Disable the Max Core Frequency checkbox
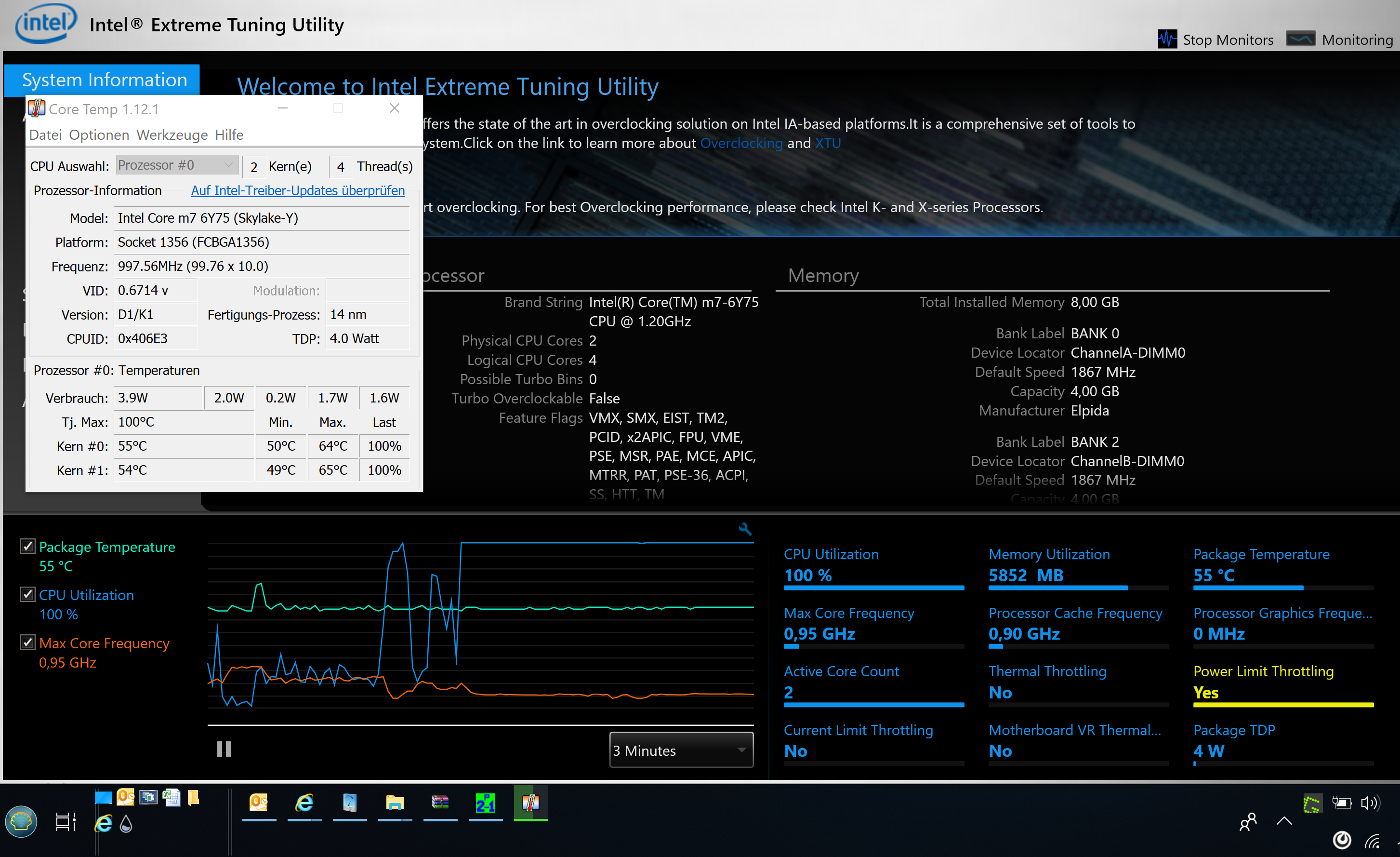The image size is (1400, 857). [27, 643]
